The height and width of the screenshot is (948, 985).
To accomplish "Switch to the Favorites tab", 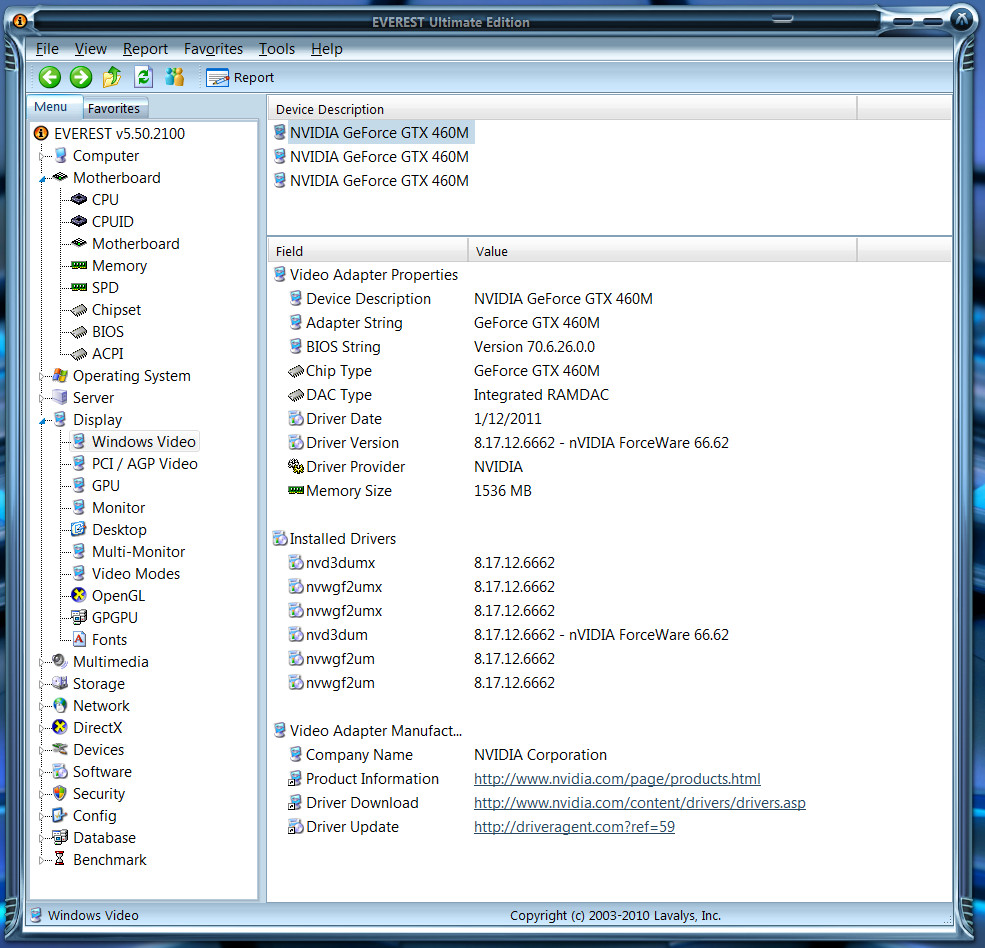I will 114,108.
